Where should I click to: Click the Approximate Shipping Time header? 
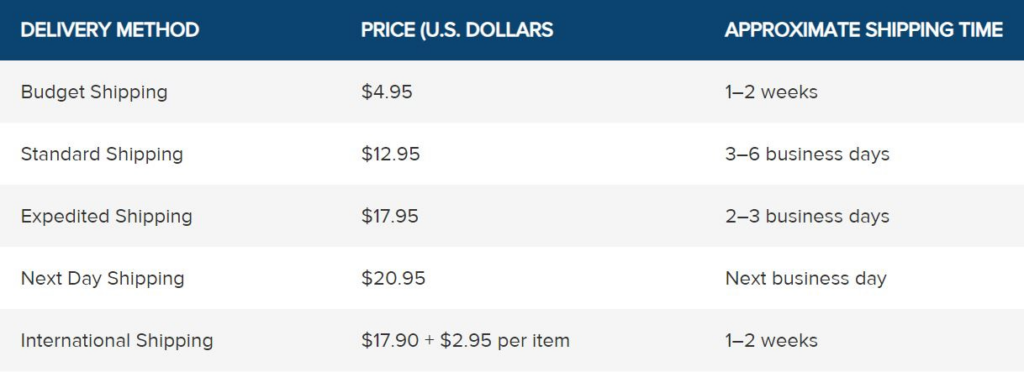[x=864, y=30]
